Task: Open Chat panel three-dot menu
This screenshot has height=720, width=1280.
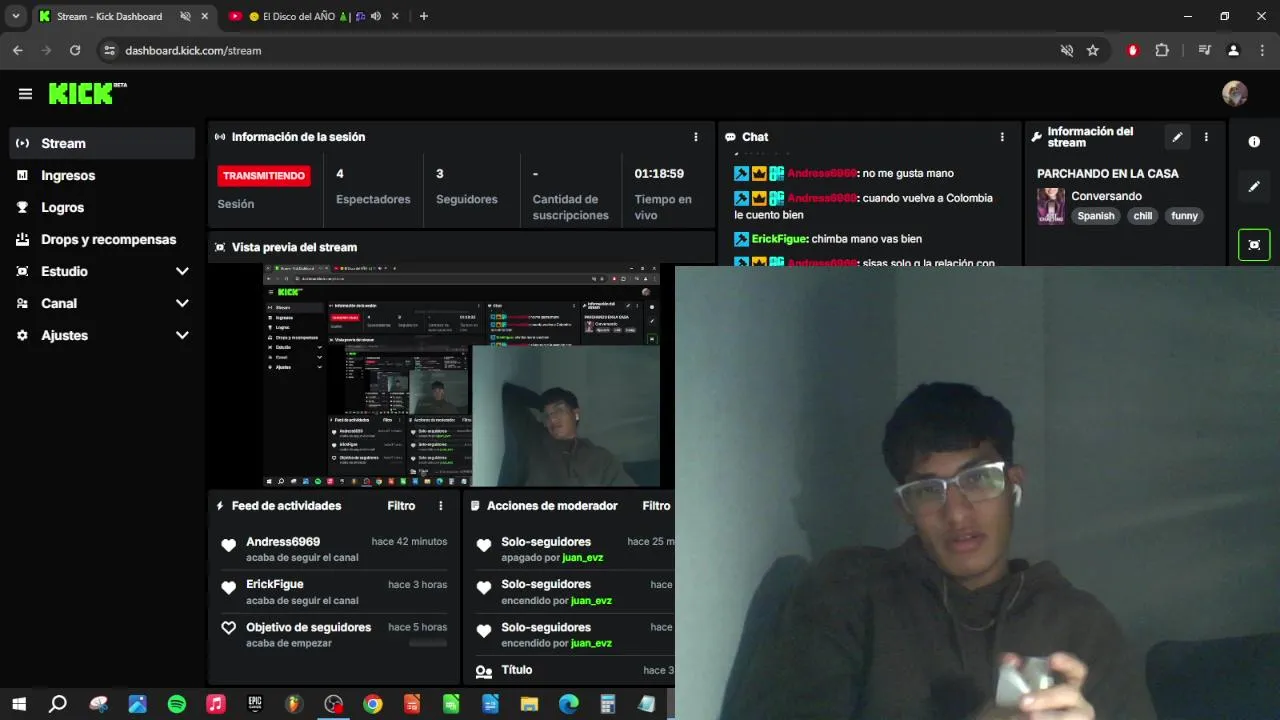Action: tap(1002, 137)
